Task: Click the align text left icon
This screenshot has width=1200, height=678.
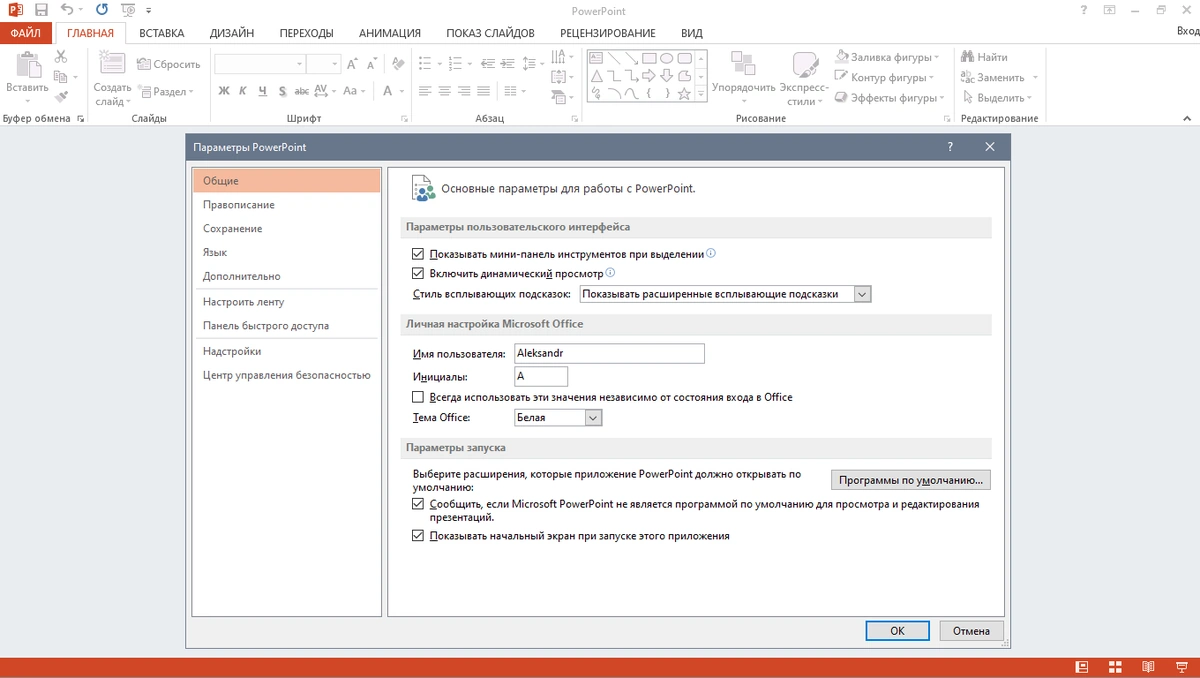Action: tap(424, 91)
